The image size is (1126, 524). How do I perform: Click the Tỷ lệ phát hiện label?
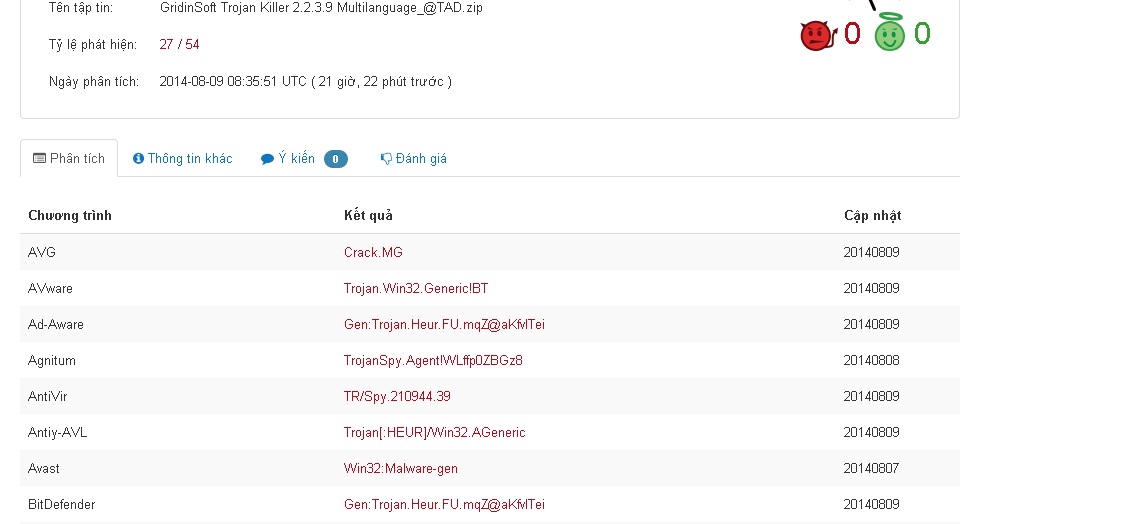(93, 45)
